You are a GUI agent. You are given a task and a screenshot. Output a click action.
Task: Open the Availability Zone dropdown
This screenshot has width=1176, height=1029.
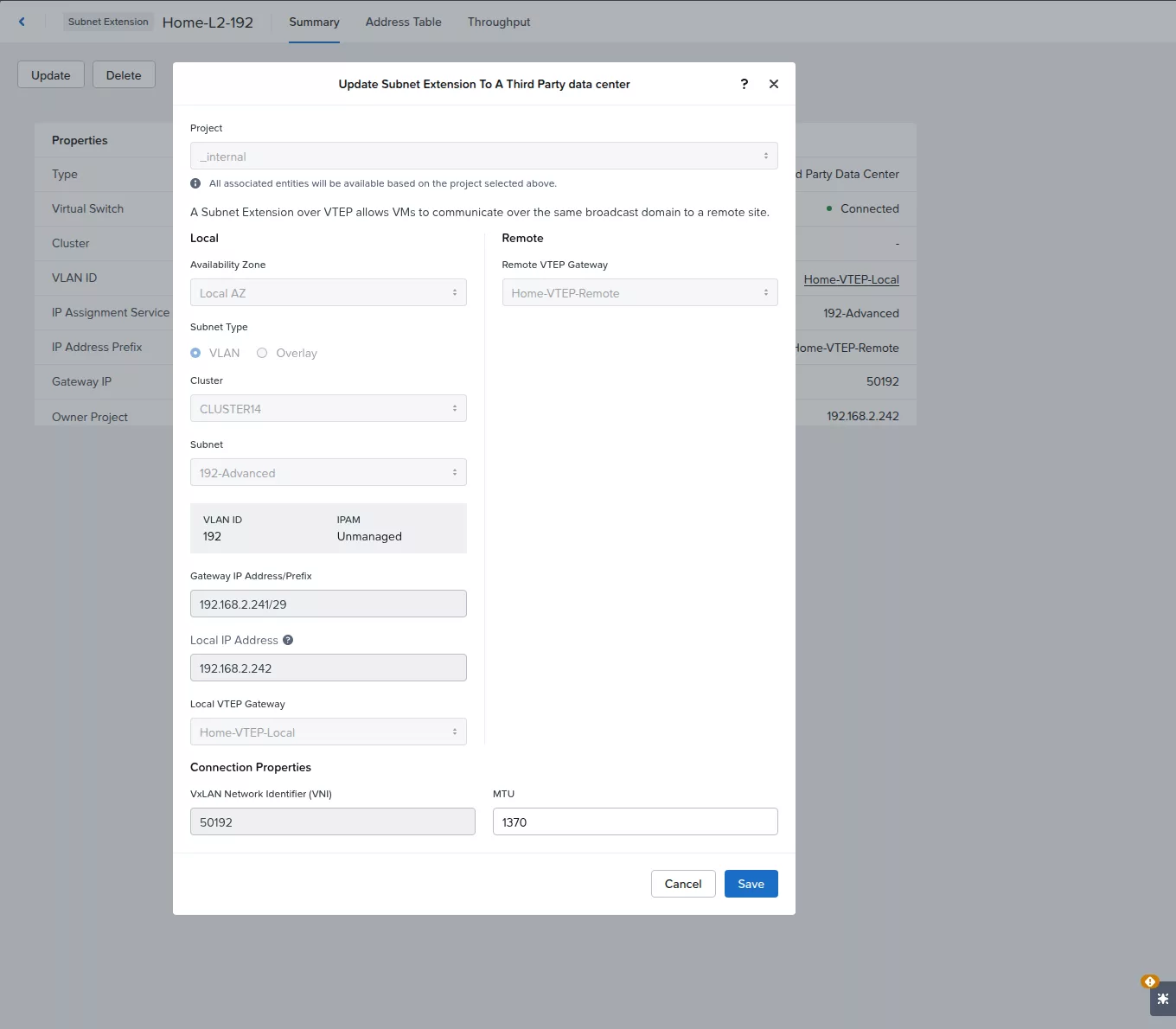tap(329, 292)
